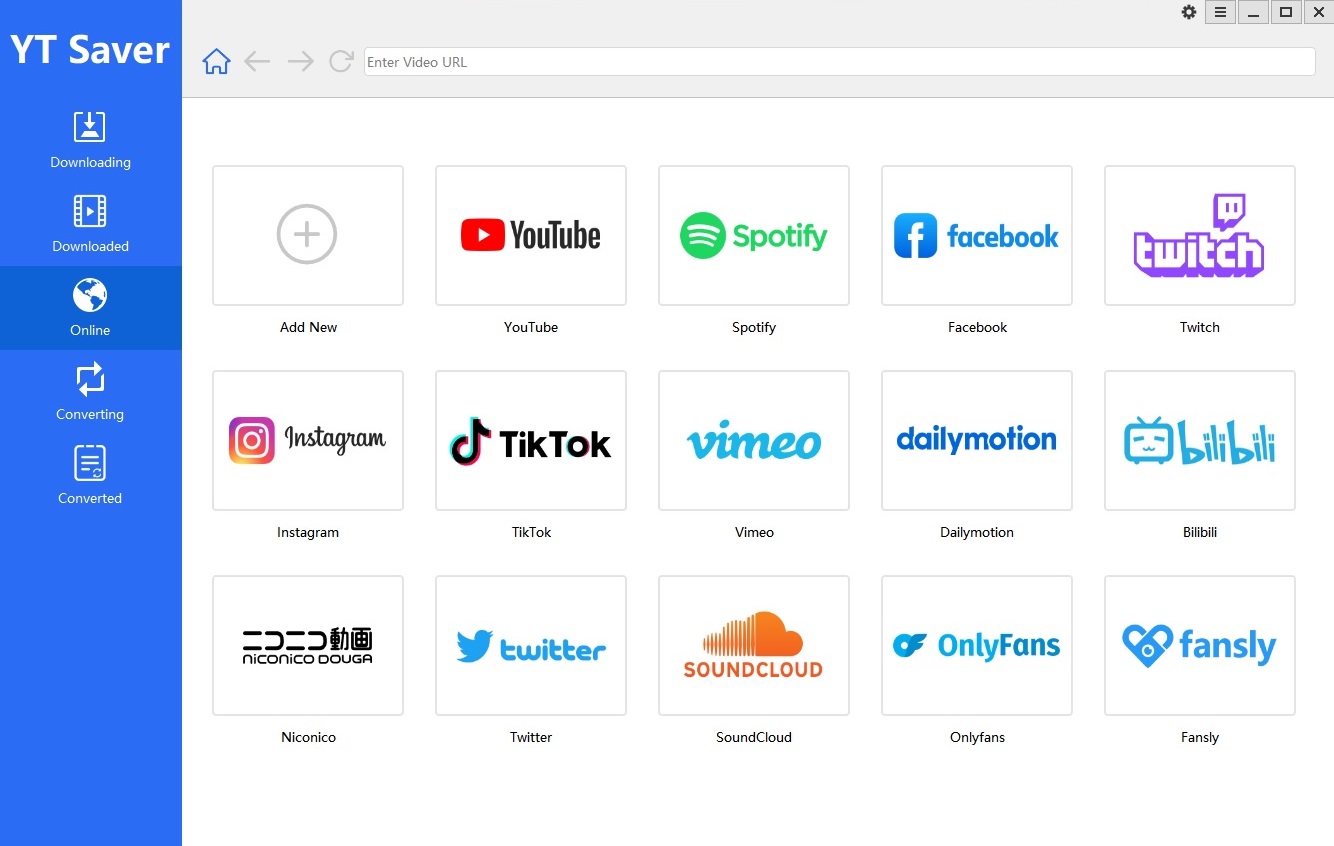The image size is (1334, 846).
Task: Click the "Onlyfans" caption under the tile
Action: coord(977,737)
